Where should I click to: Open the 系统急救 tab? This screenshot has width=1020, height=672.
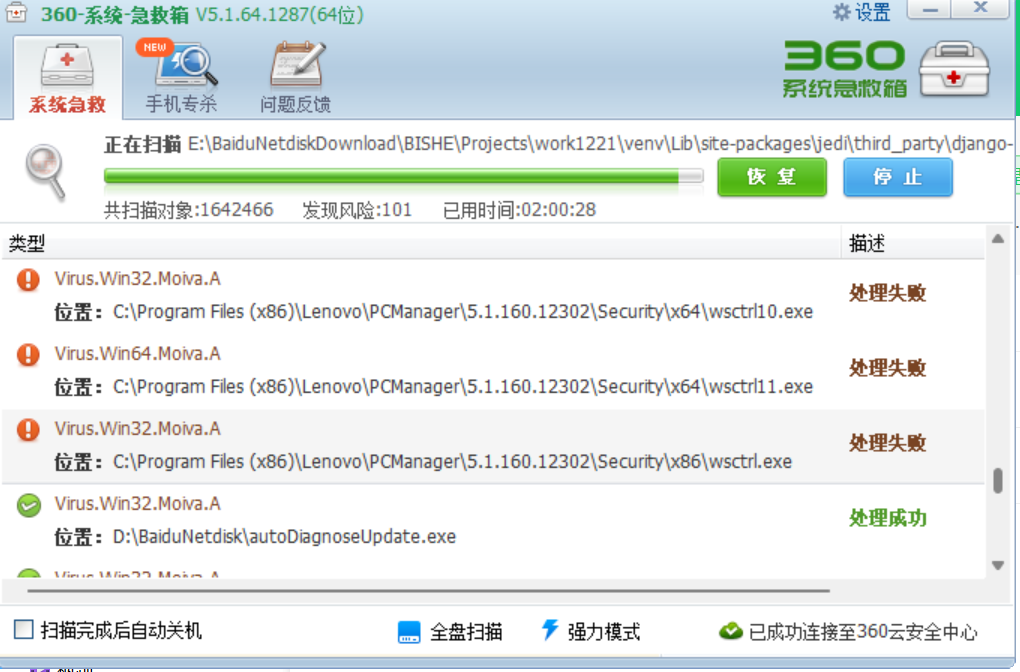click(68, 77)
